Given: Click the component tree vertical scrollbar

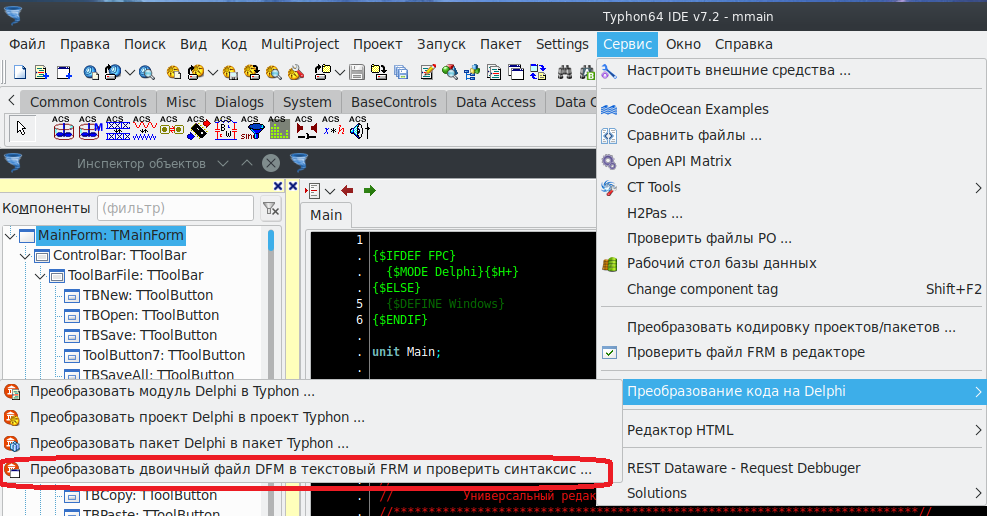Looking at the screenshot, I should coord(271,302).
